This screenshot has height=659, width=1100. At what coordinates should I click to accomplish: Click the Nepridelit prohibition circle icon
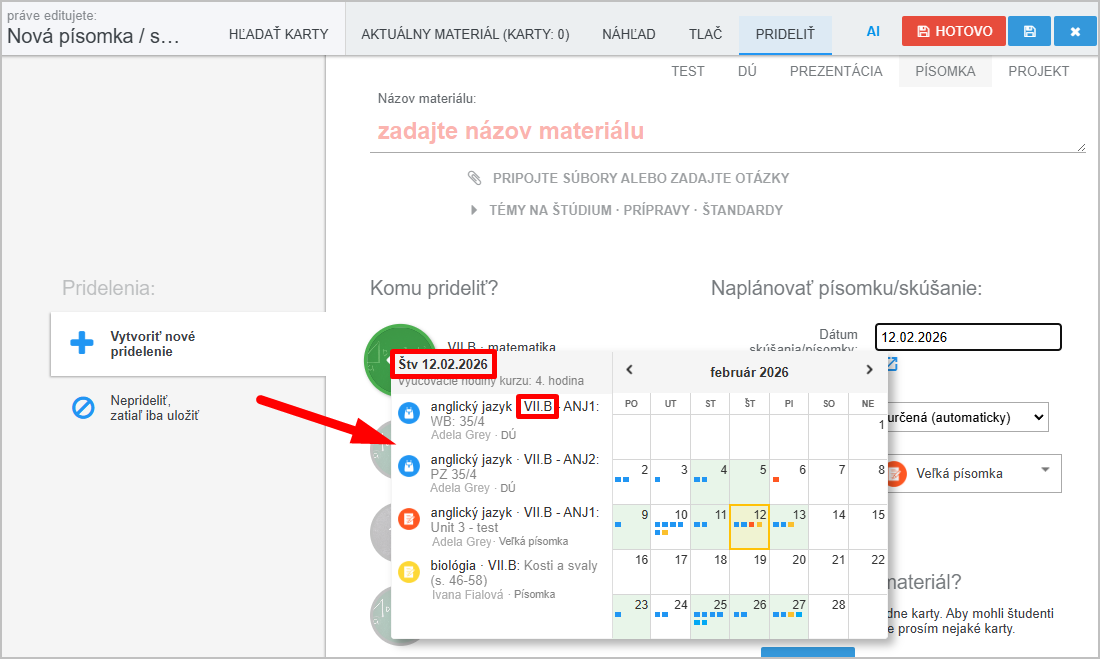[x=82, y=407]
